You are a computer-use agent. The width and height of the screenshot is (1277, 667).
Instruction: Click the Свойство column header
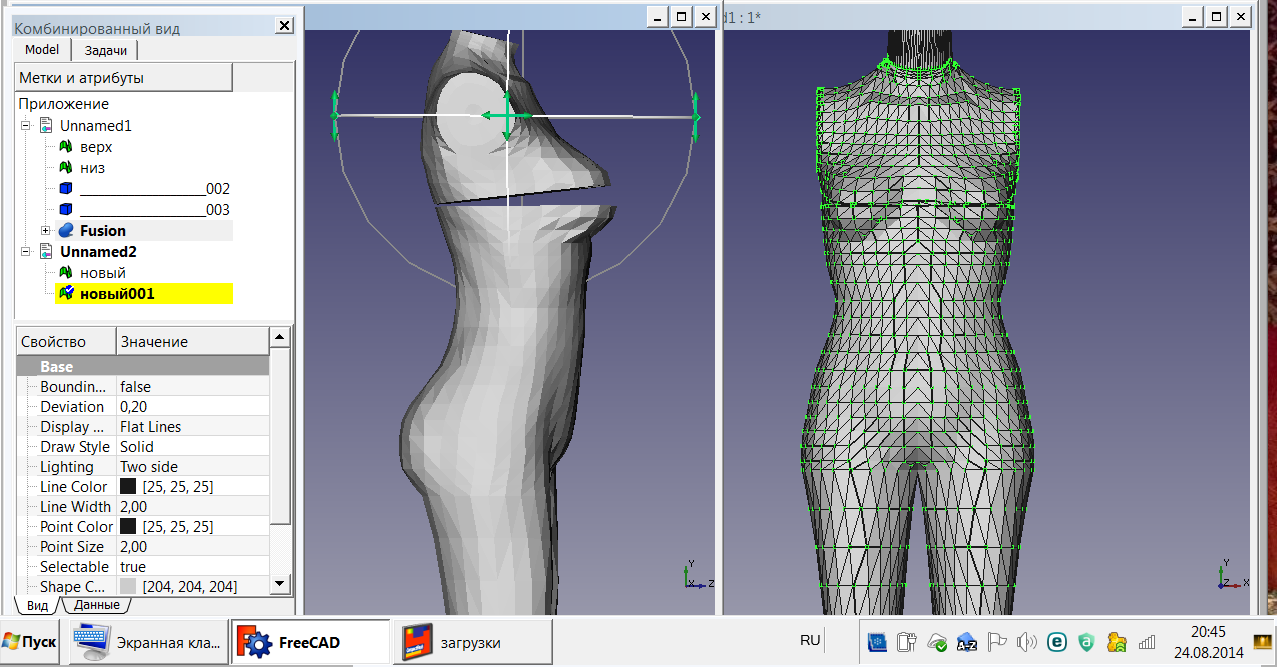[x=66, y=341]
